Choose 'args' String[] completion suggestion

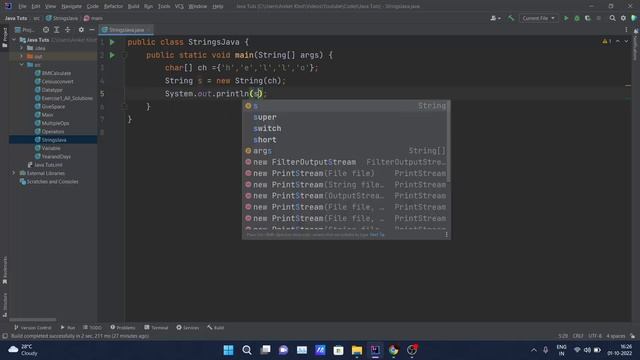coord(345,151)
